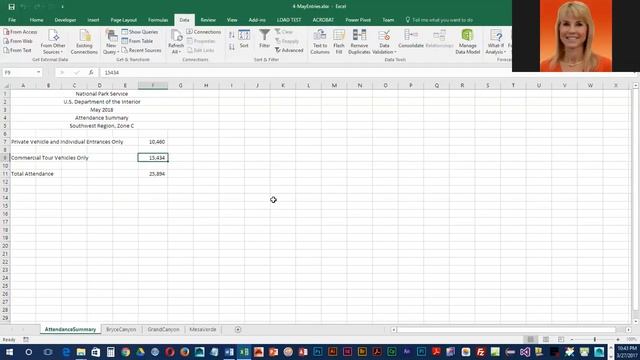Click From Table in Get & Transform
Viewport: 640px width, 360px height.
(137, 41)
